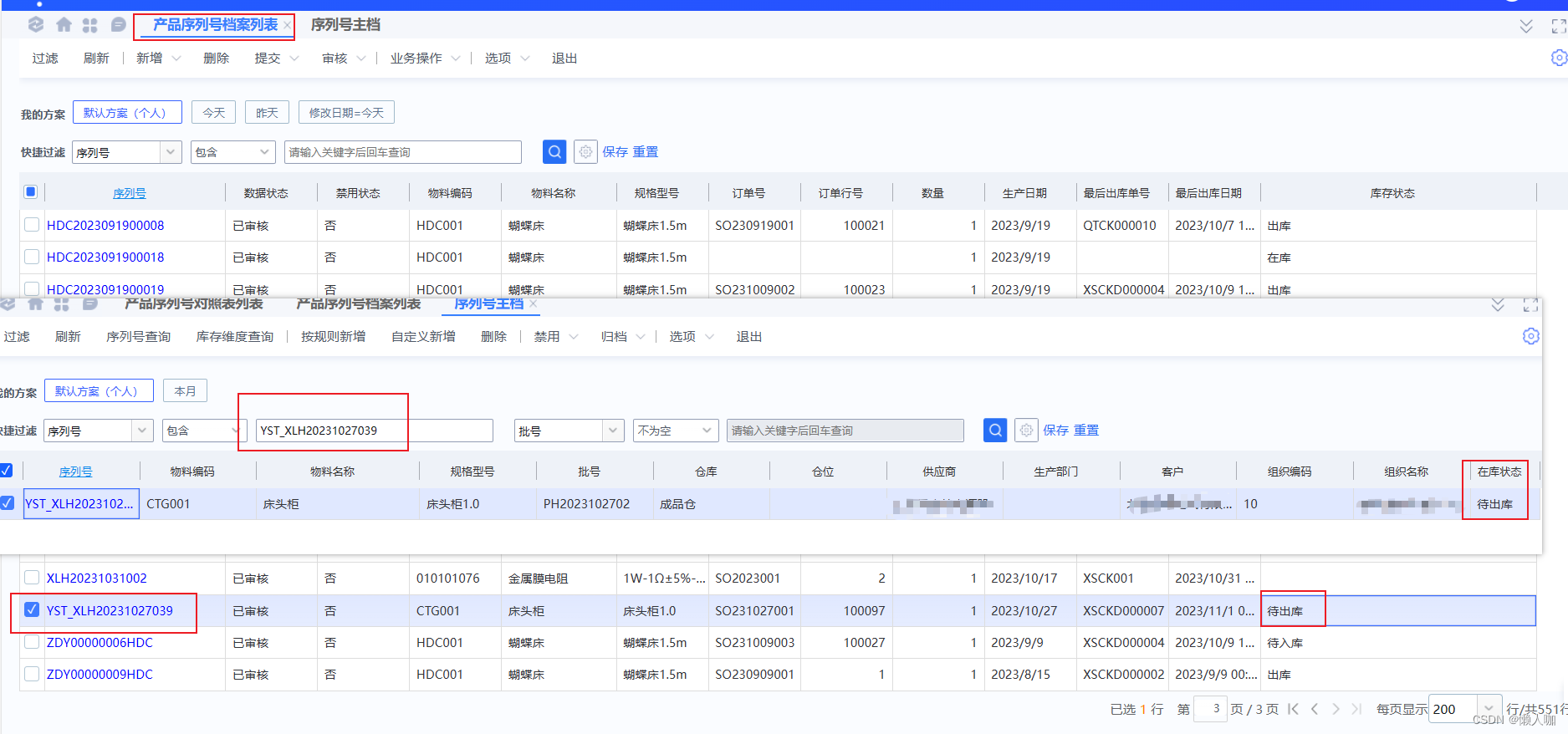Click the blue search button in 序列号主档 window
This screenshot has height=734, width=1568.
995,431
